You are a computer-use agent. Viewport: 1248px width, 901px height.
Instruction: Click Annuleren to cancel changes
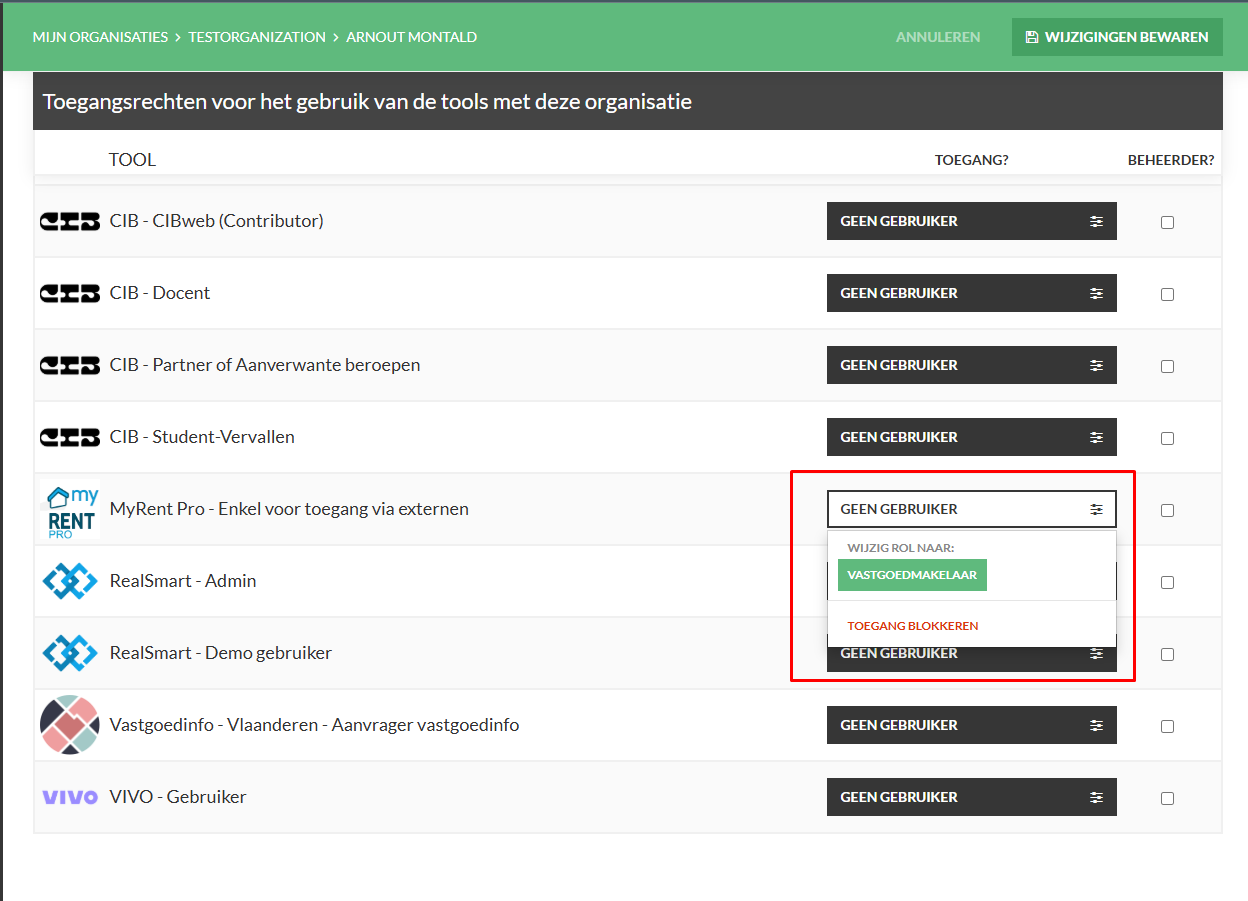pos(938,37)
